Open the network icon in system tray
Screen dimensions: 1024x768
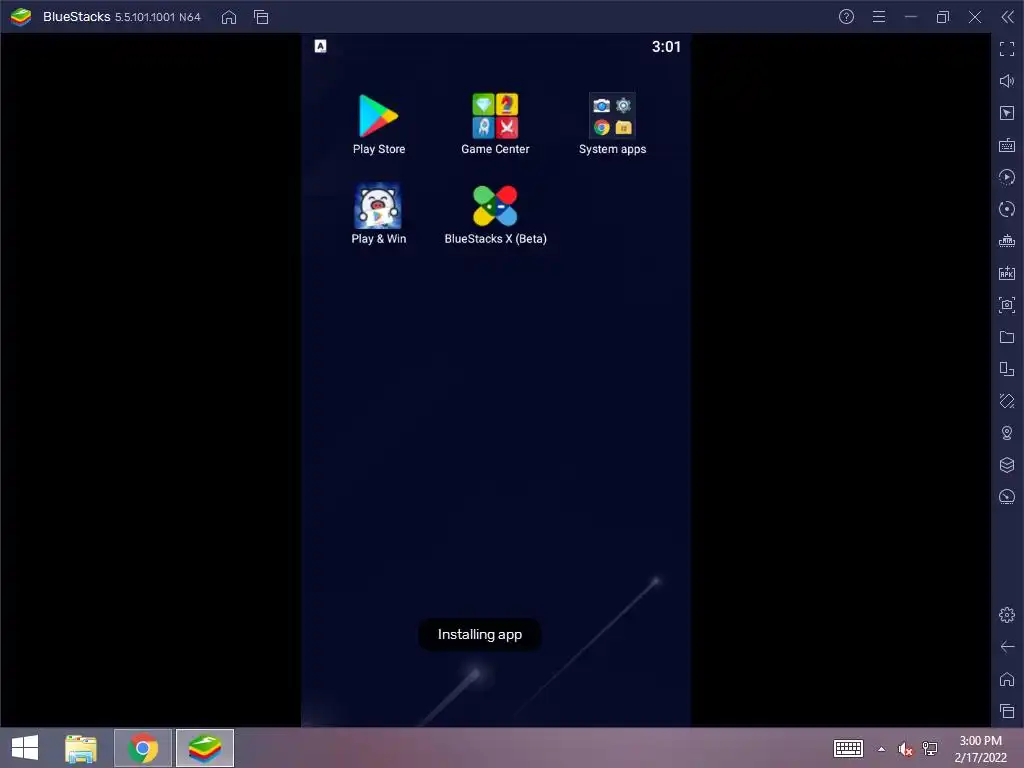tap(930, 749)
